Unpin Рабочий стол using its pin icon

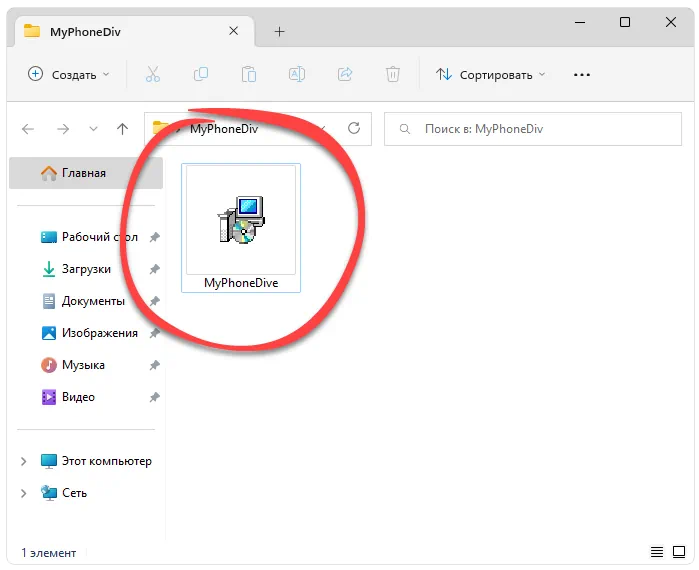tap(154, 237)
